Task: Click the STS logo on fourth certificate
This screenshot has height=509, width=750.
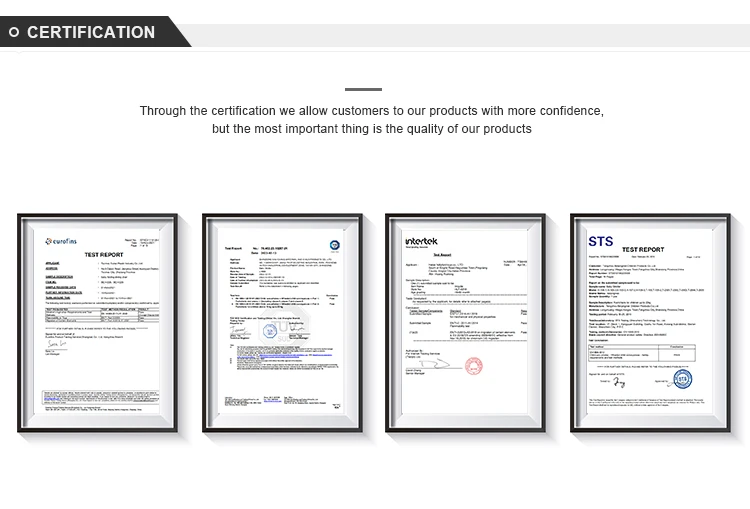Action: coord(601,241)
